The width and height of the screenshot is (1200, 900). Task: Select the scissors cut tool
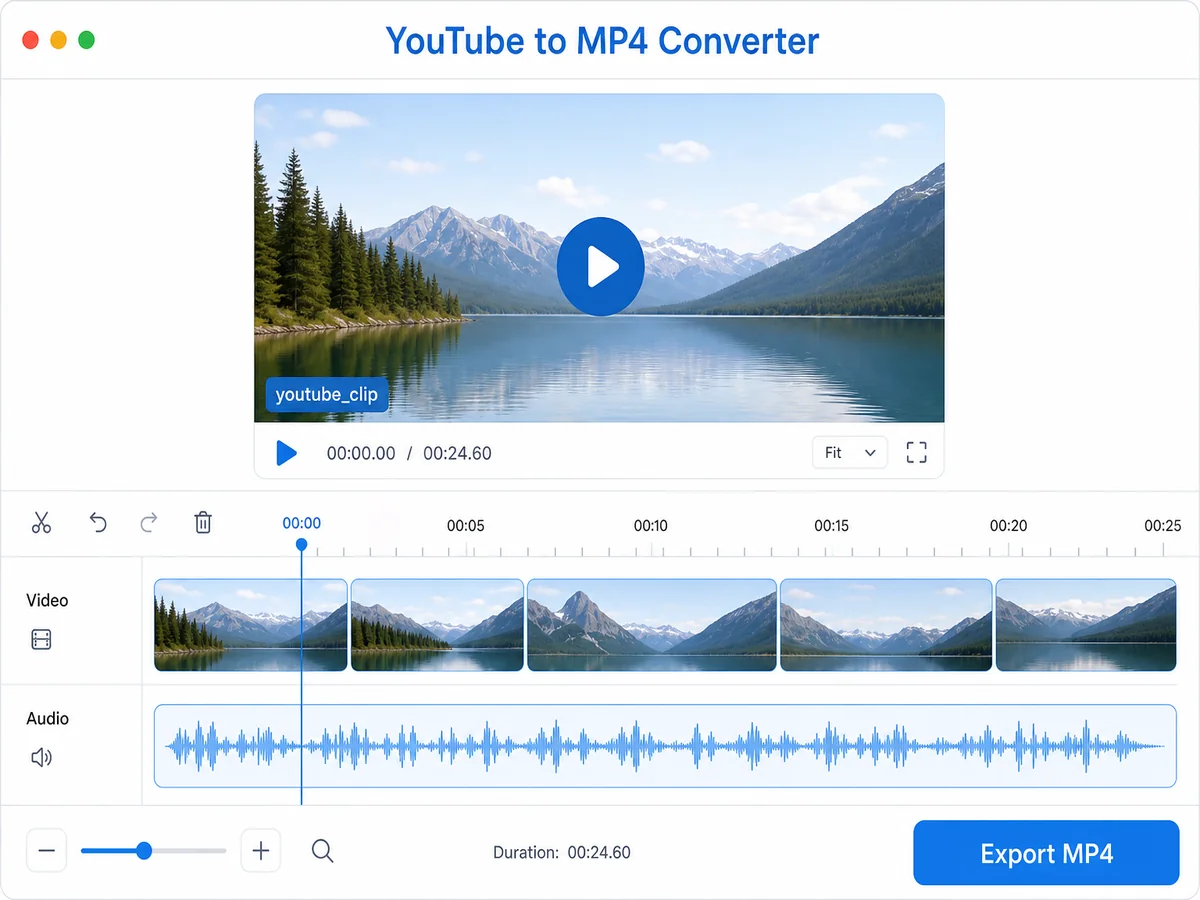tap(41, 522)
